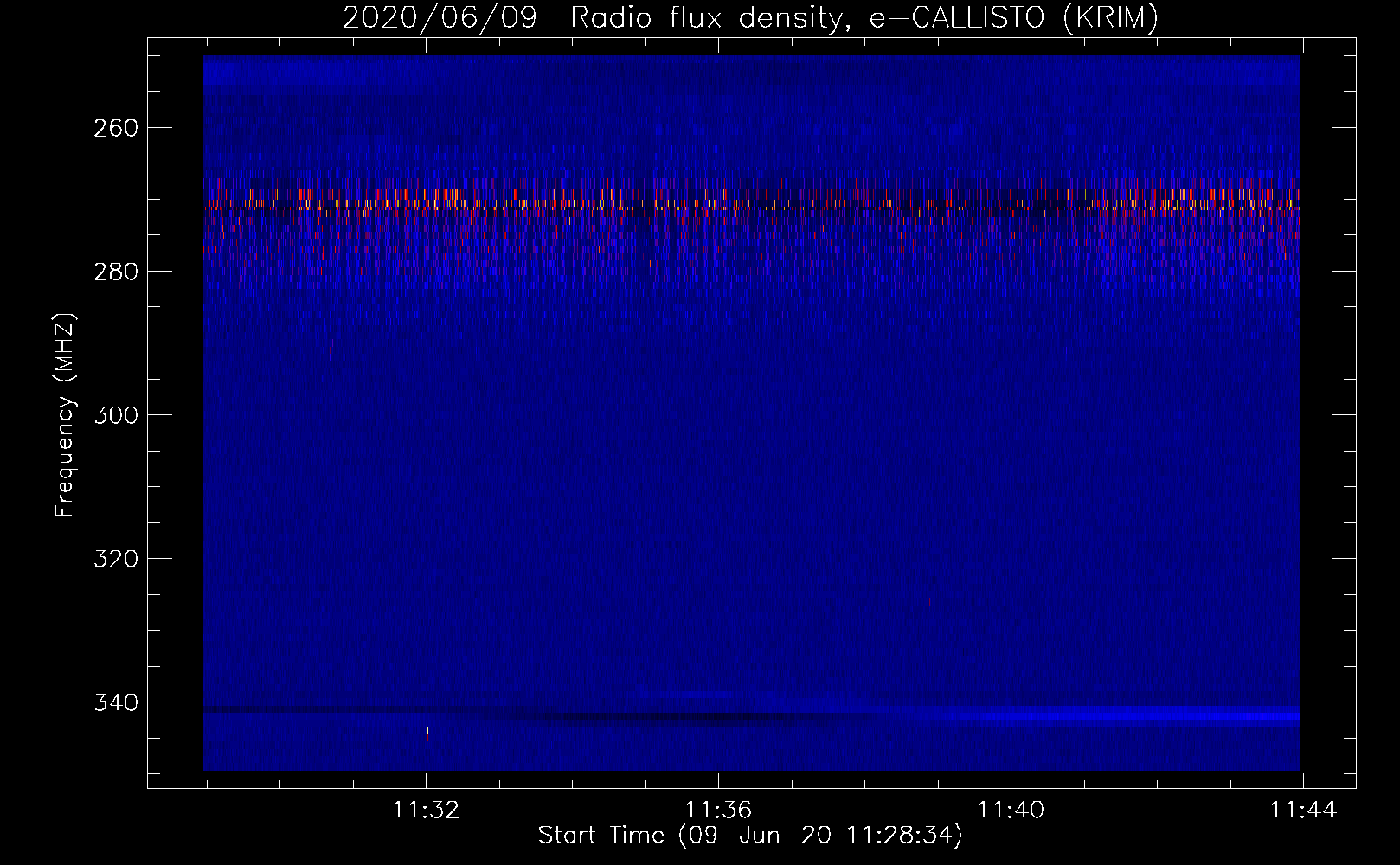This screenshot has height=865, width=1400.
Task: Click the 11:40 time tick label
Action: pyautogui.click(x=1011, y=811)
